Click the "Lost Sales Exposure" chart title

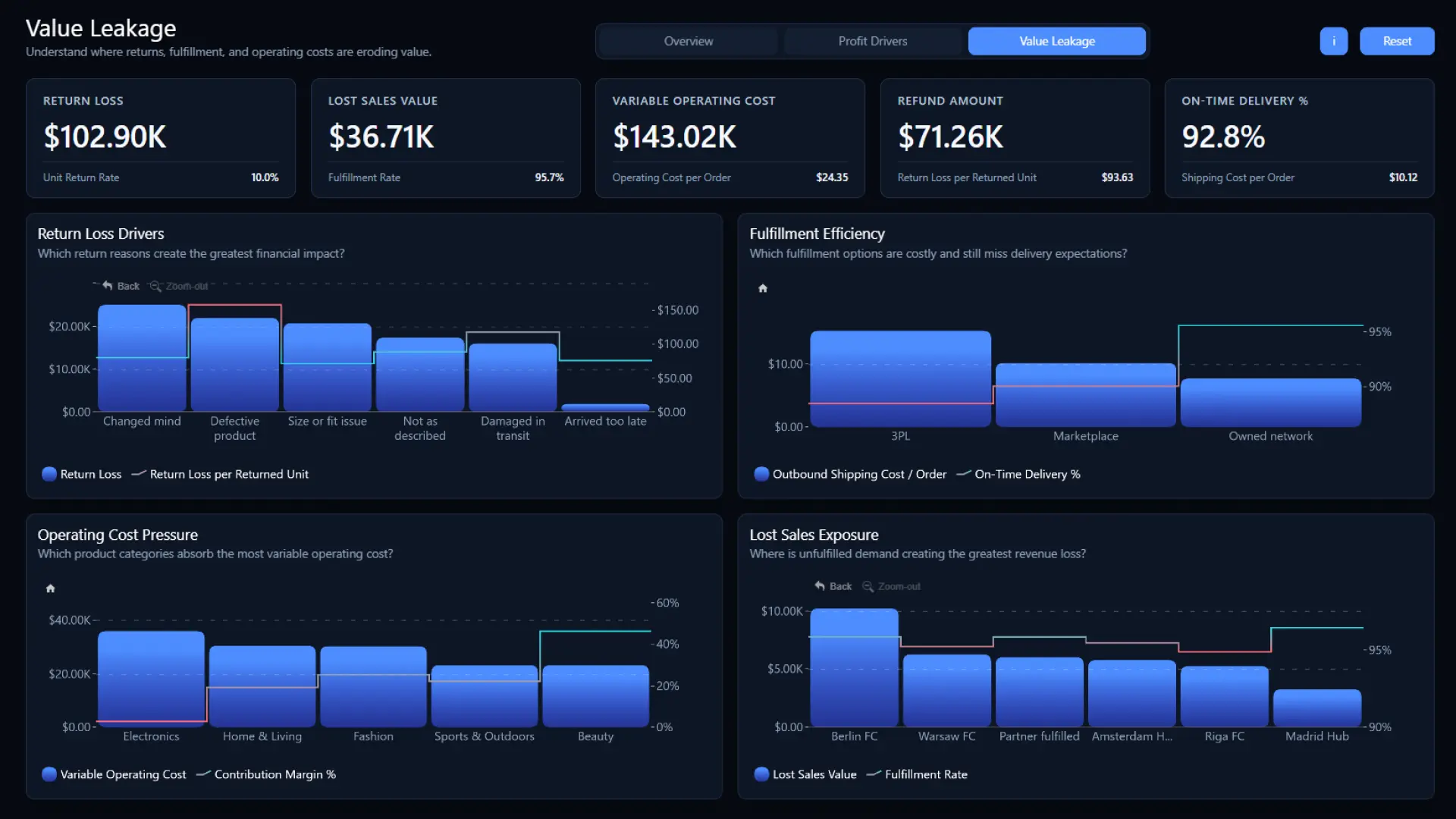tap(814, 535)
